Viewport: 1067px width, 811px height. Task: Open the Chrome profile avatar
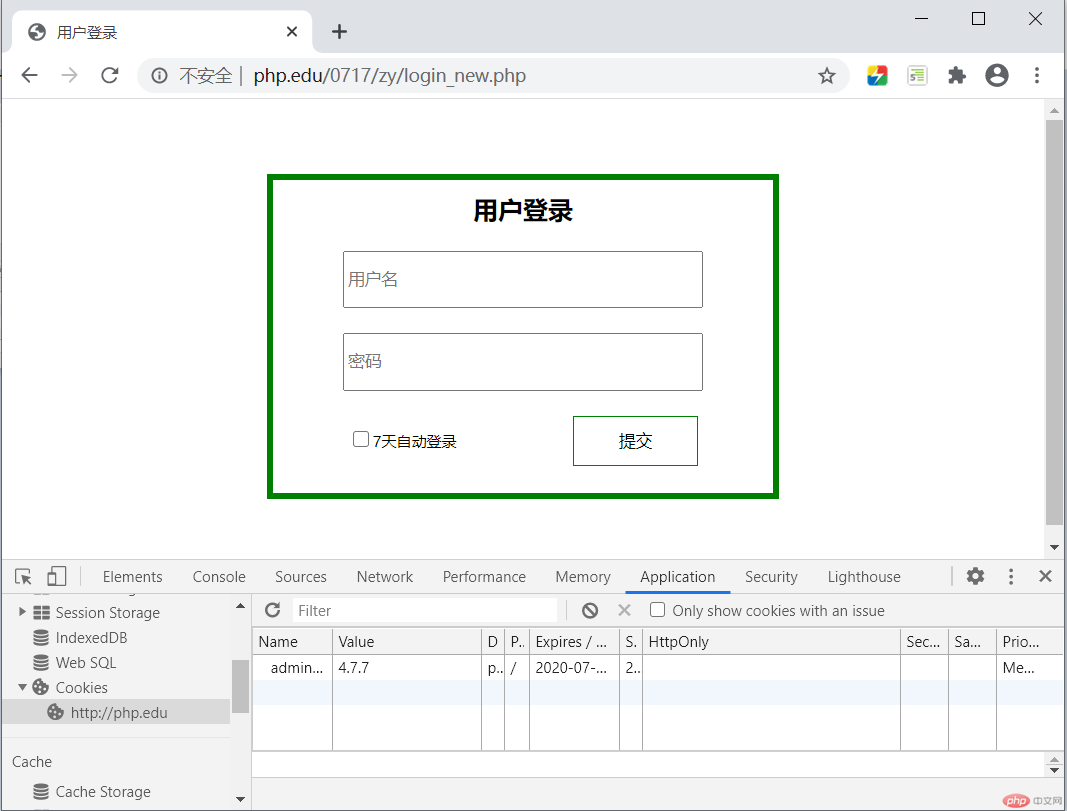[997, 76]
